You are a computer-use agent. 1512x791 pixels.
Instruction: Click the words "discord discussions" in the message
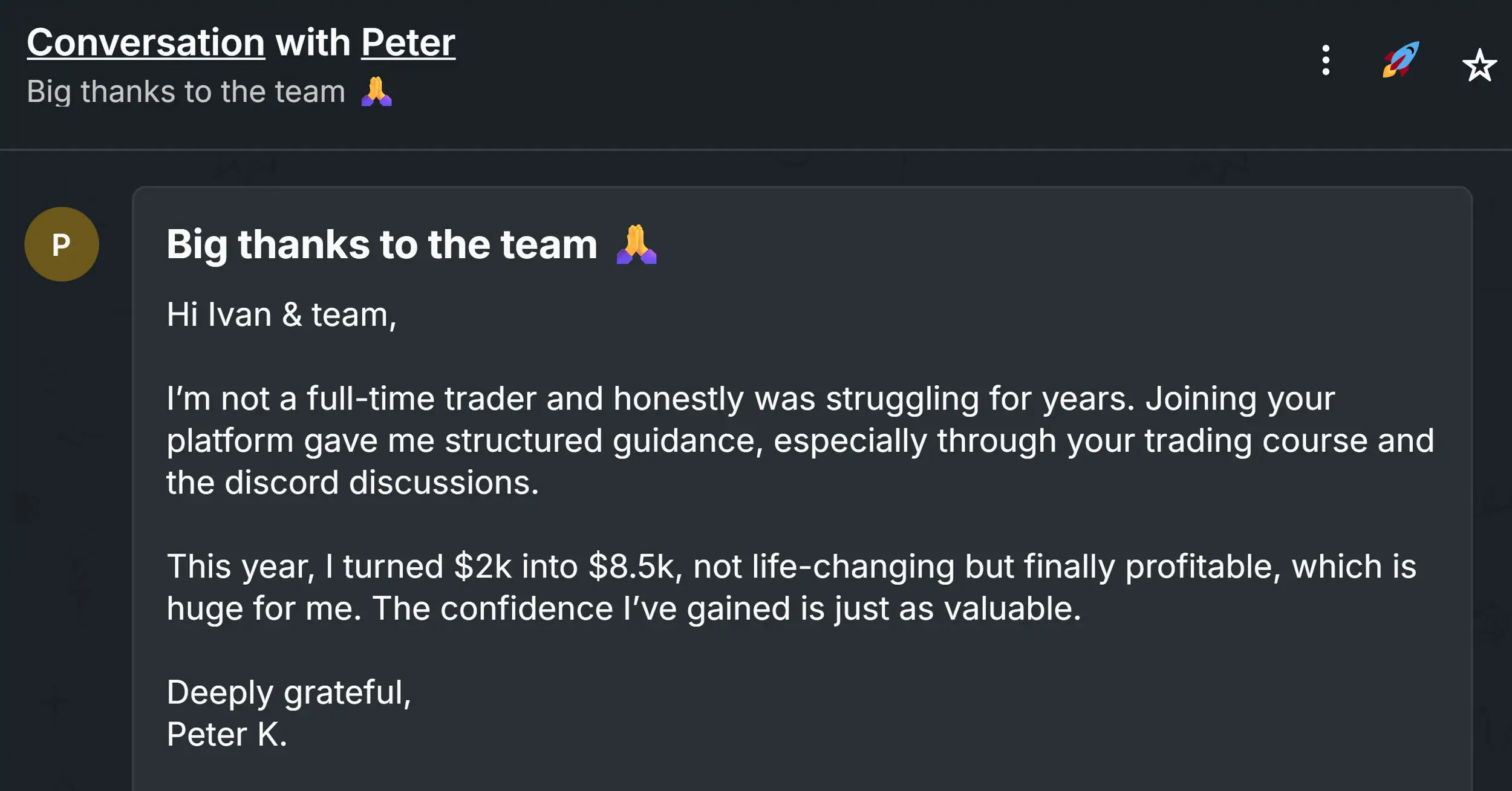[x=442, y=483]
